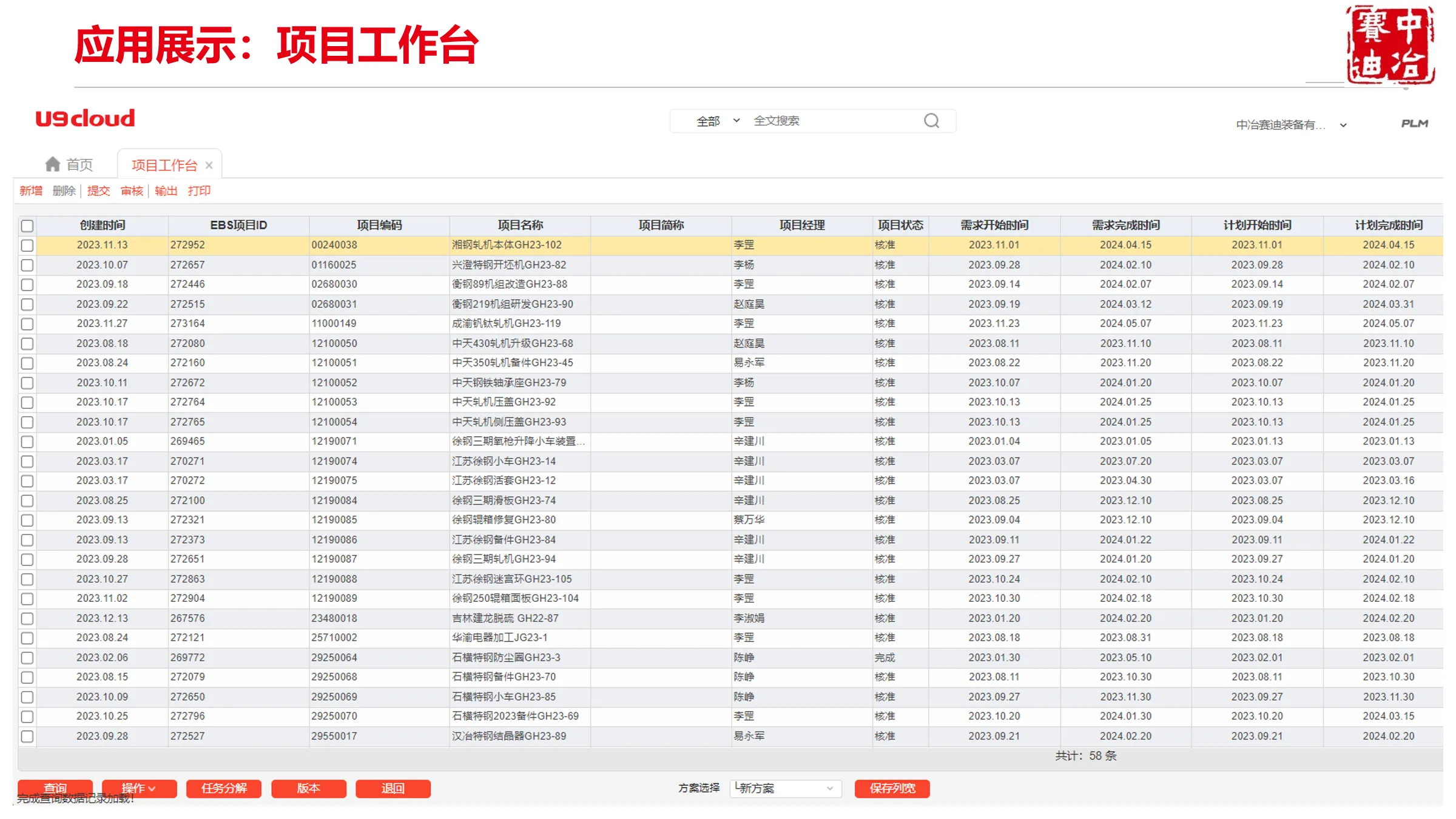This screenshot has height=819, width=1456.
Task: Open the 操作 dropdown button
Action: click(139, 788)
